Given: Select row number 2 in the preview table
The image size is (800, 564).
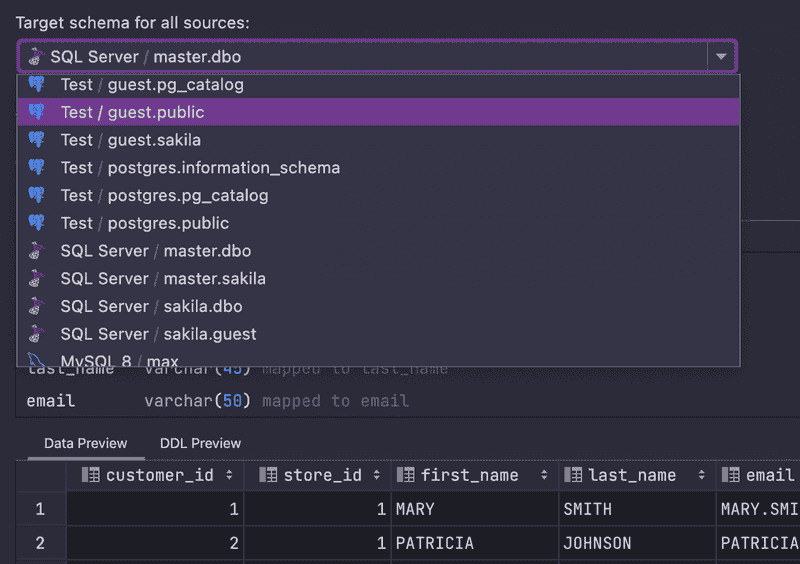Looking at the screenshot, I should pyautogui.click(x=40, y=543).
